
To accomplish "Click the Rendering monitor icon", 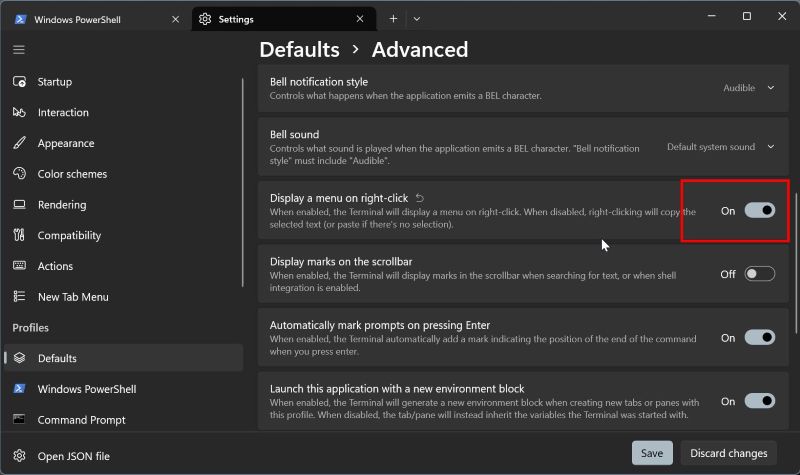I will click(19, 205).
